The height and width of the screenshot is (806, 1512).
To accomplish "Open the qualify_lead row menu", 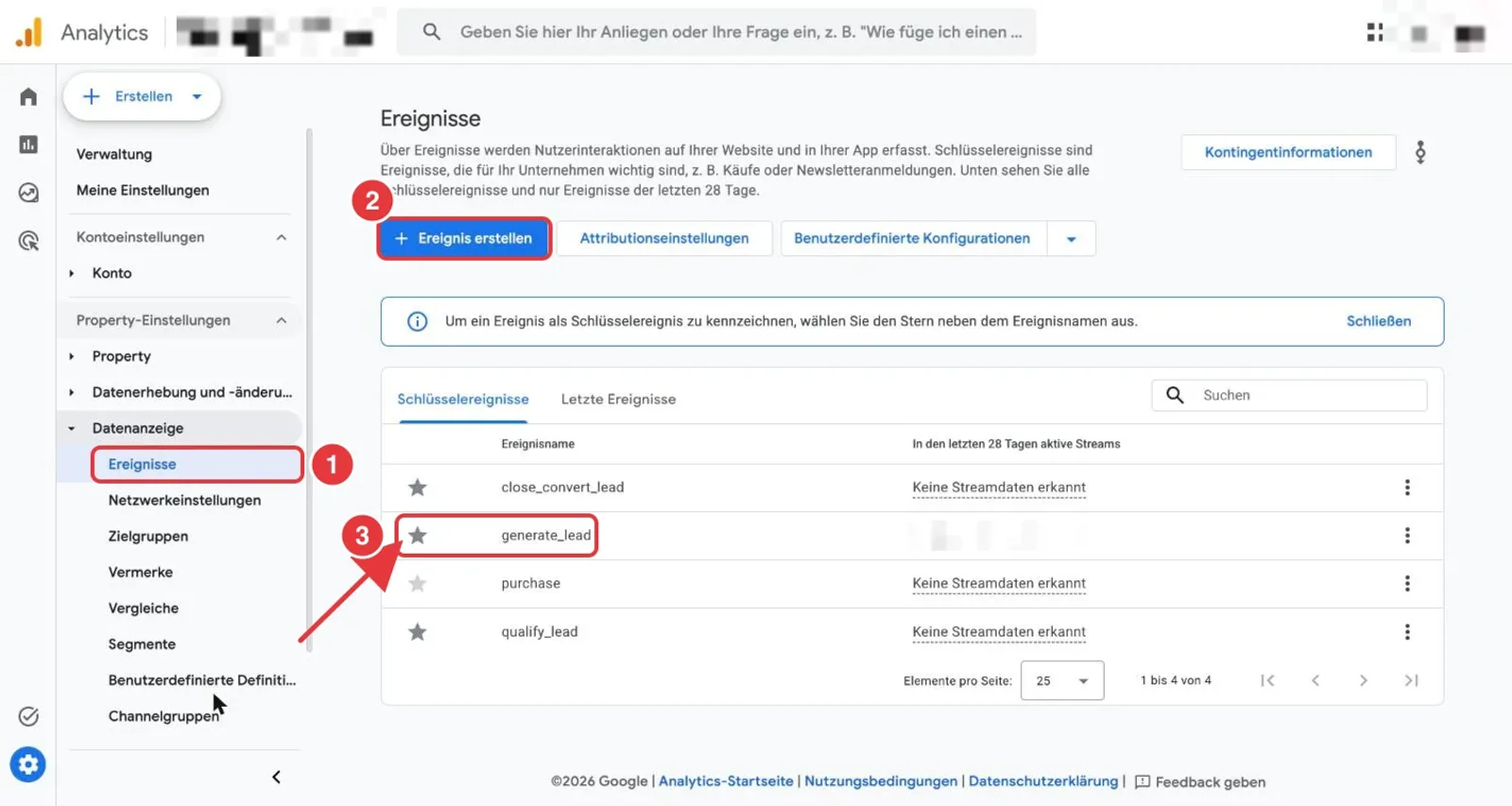I will [x=1407, y=632].
